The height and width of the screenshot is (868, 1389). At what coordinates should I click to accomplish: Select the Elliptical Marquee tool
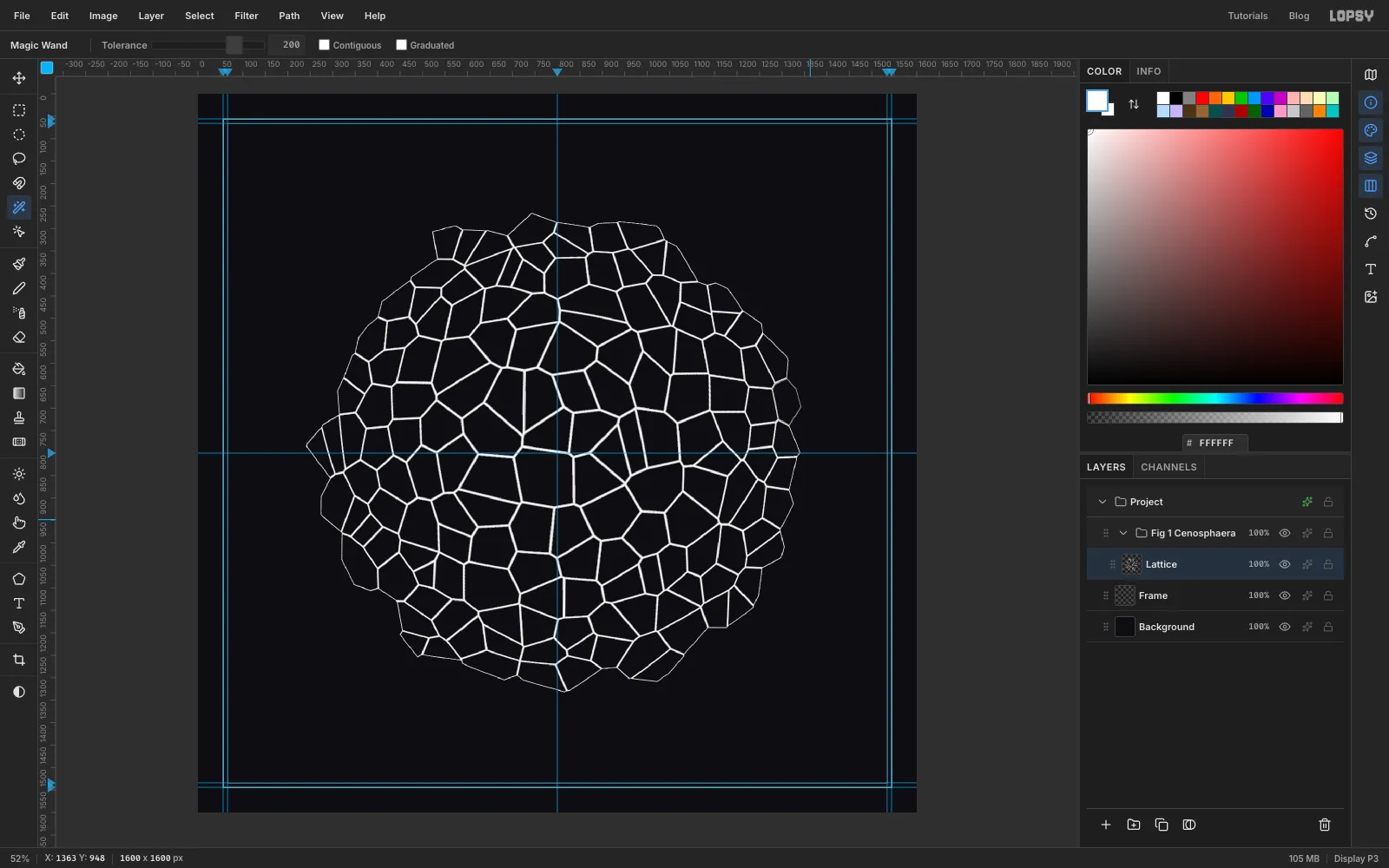(x=19, y=135)
